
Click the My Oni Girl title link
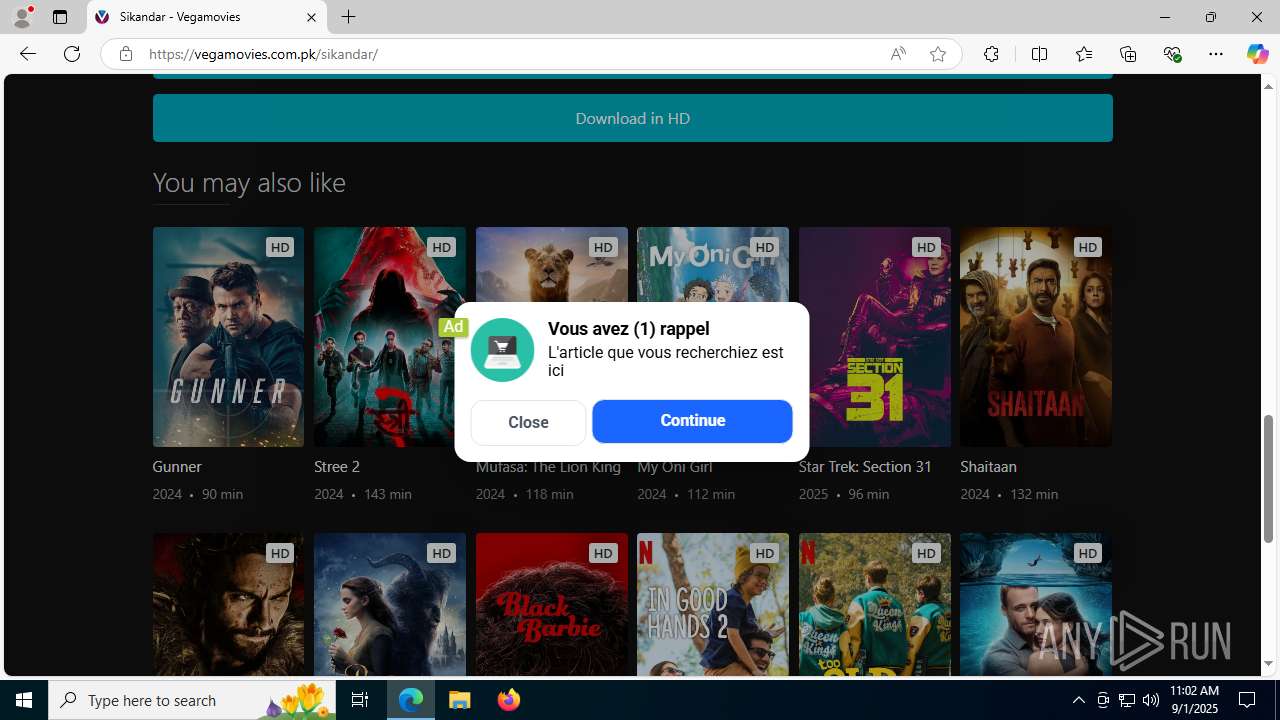pos(675,468)
